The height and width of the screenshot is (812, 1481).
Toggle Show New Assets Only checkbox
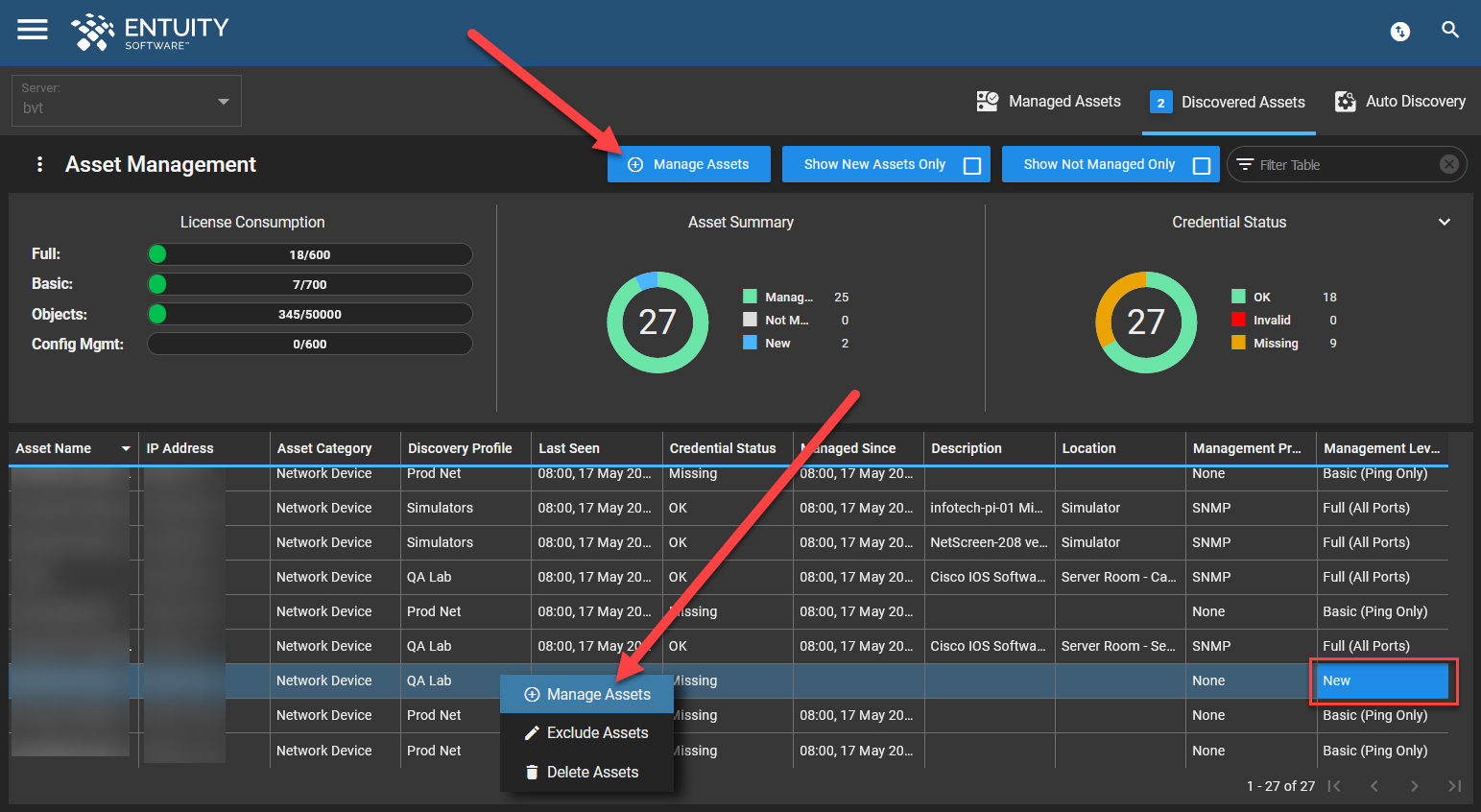point(971,165)
